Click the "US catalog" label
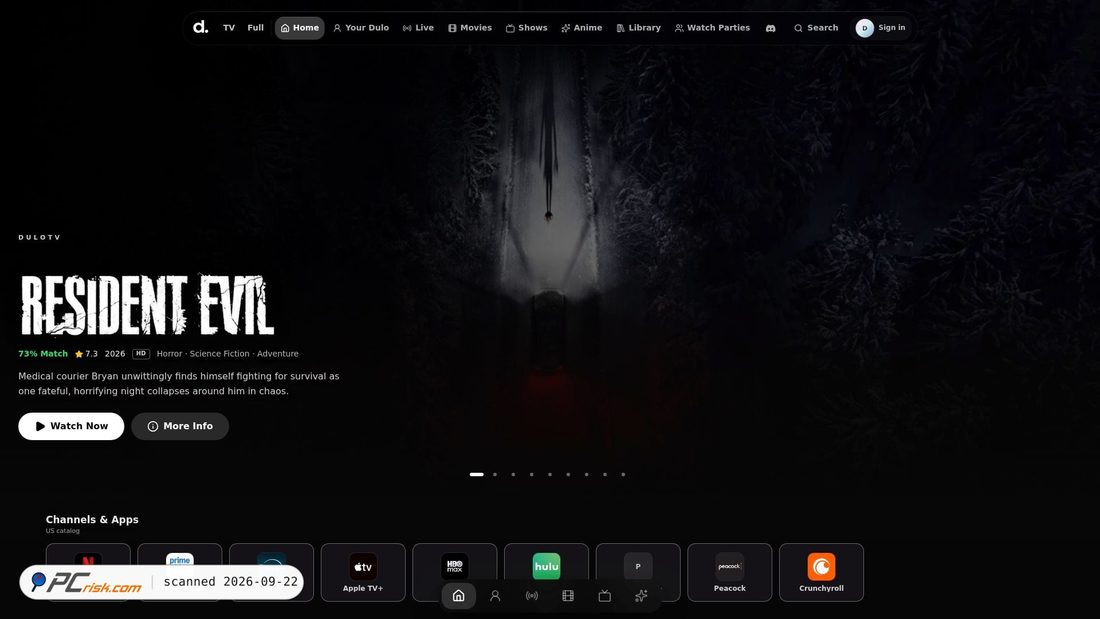1100x619 pixels. [62, 531]
